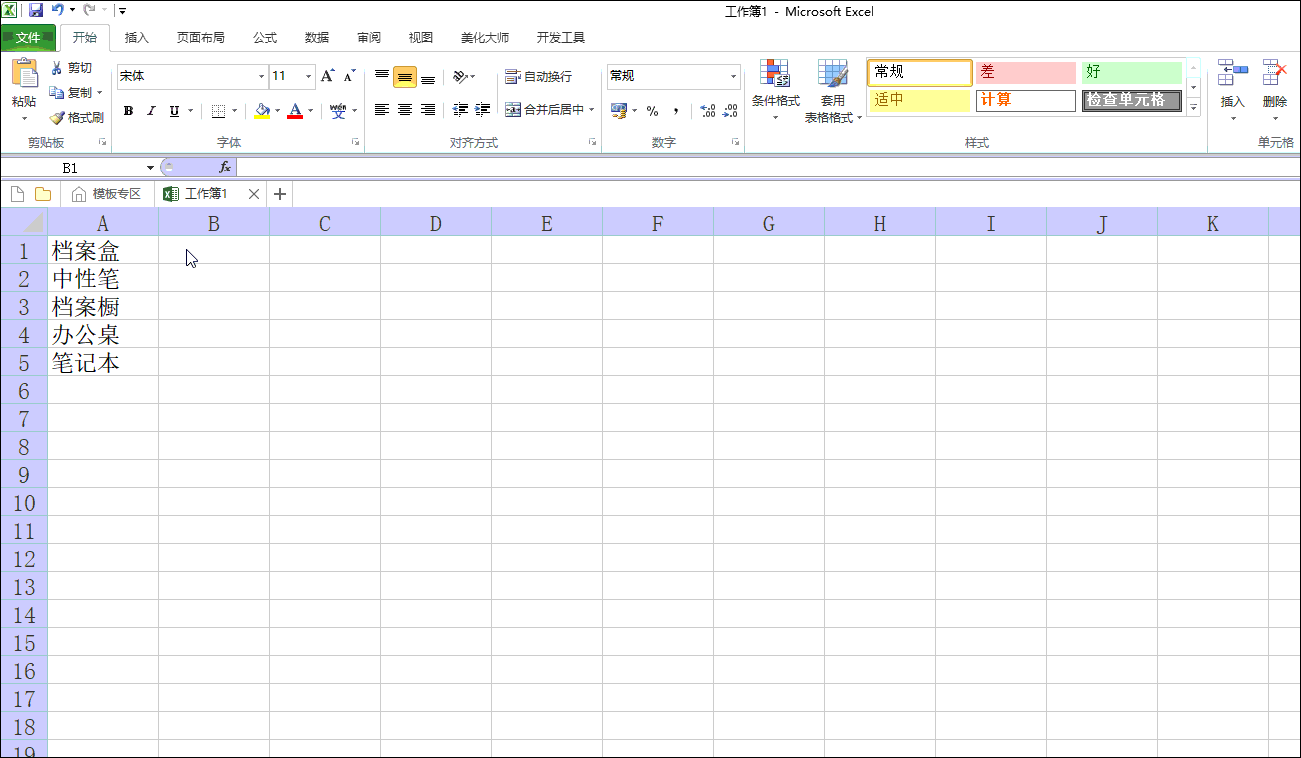Apply the Neutral (适中) cell style
The width and height of the screenshot is (1301, 758).
coord(919,101)
